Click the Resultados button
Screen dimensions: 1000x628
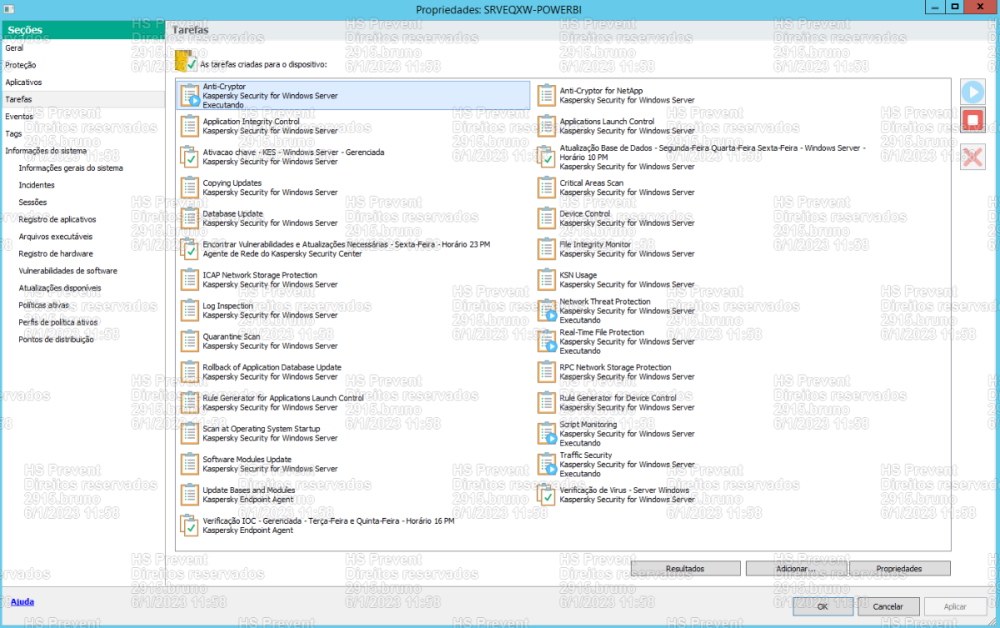(686, 569)
